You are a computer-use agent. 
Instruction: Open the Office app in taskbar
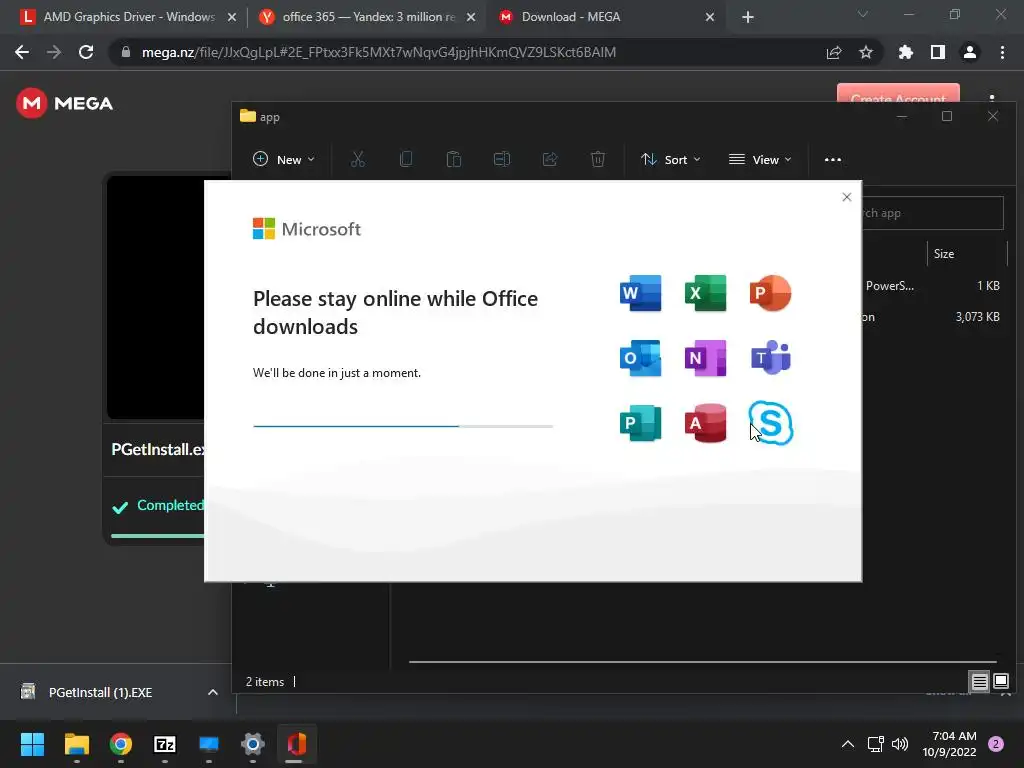point(296,744)
